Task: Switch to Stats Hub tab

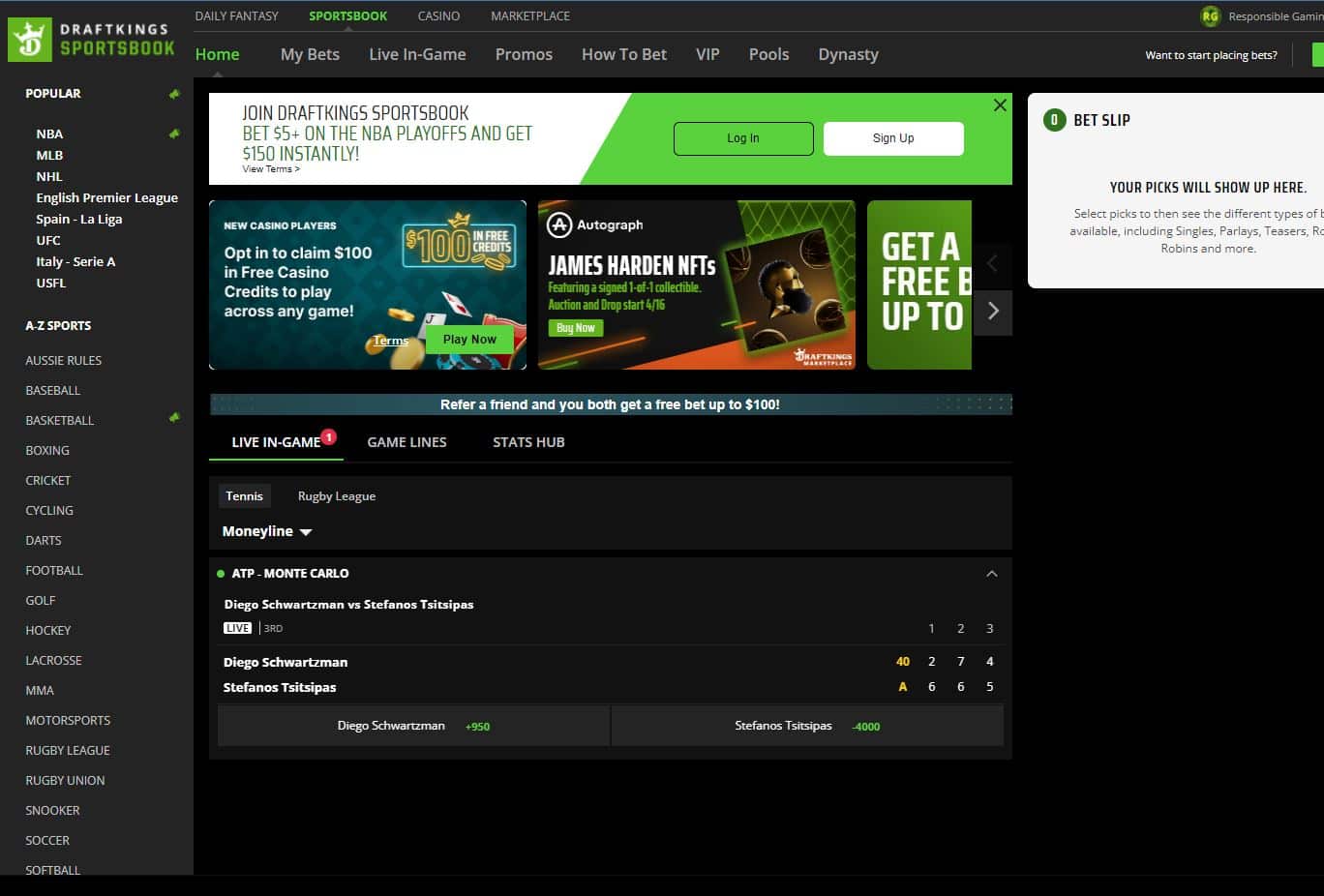Action: 528,442
